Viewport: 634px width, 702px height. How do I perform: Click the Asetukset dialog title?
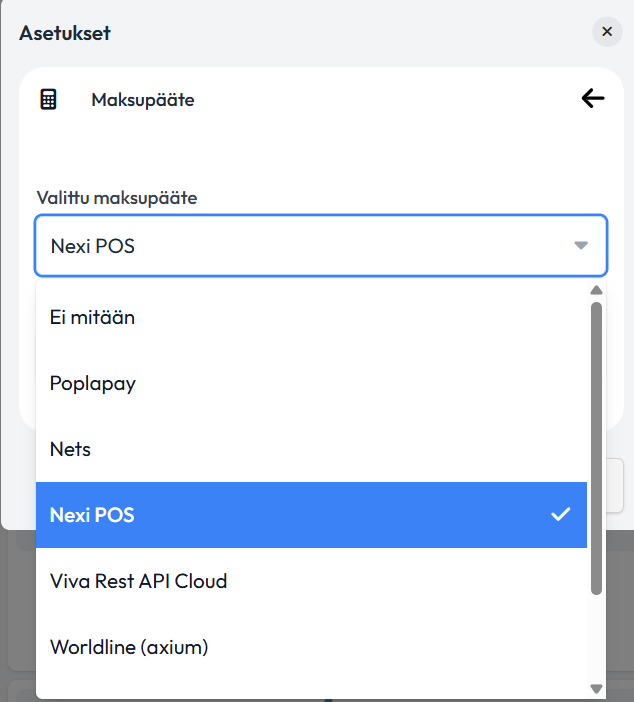pyautogui.click(x=65, y=33)
